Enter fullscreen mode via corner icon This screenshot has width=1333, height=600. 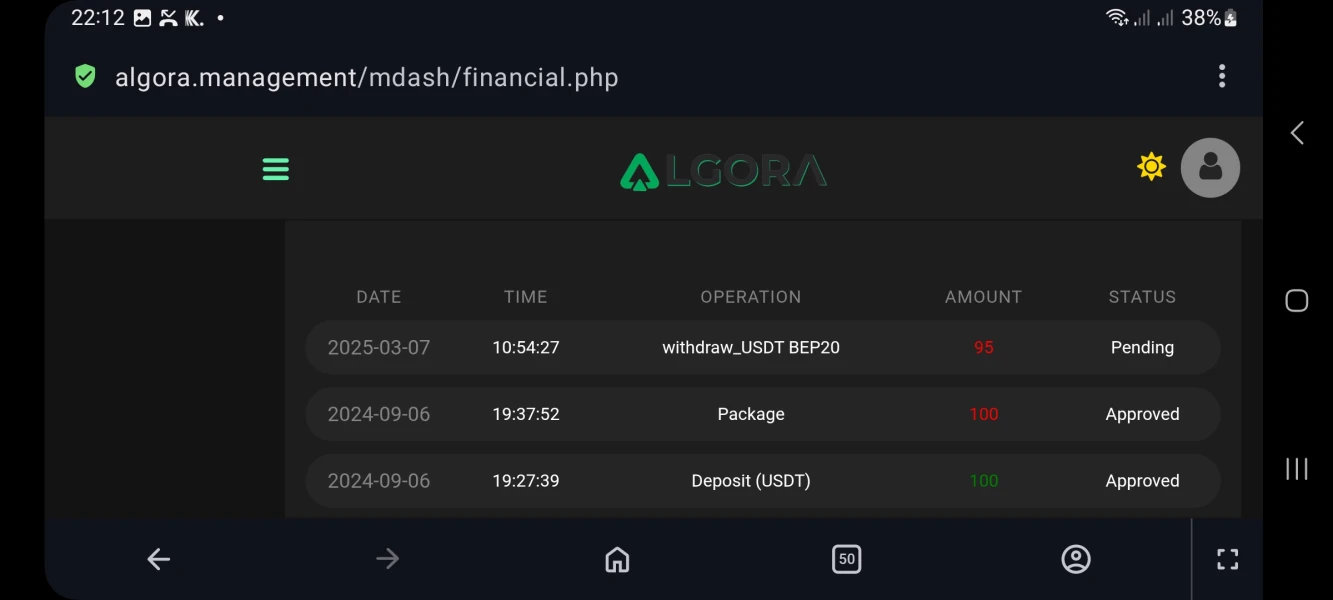point(1227,559)
